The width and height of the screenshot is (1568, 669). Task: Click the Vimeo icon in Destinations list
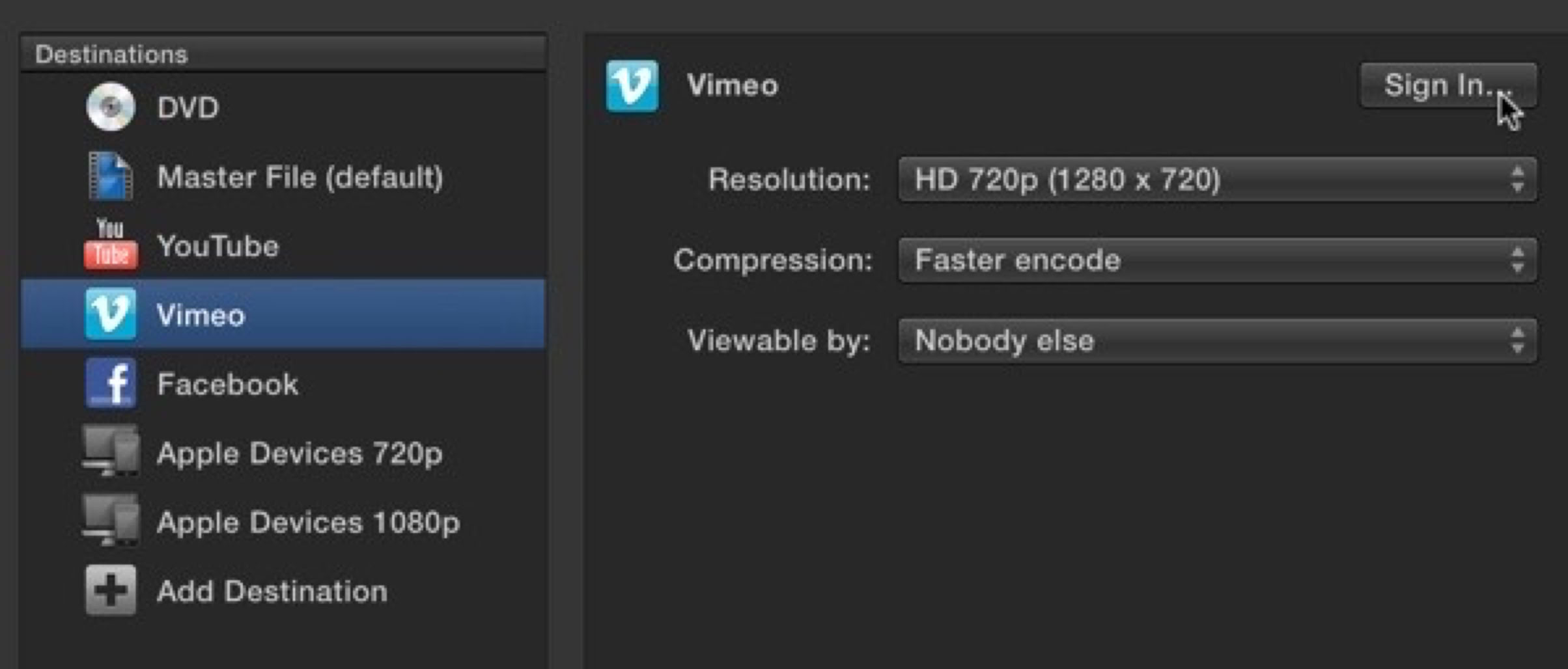[x=111, y=314]
